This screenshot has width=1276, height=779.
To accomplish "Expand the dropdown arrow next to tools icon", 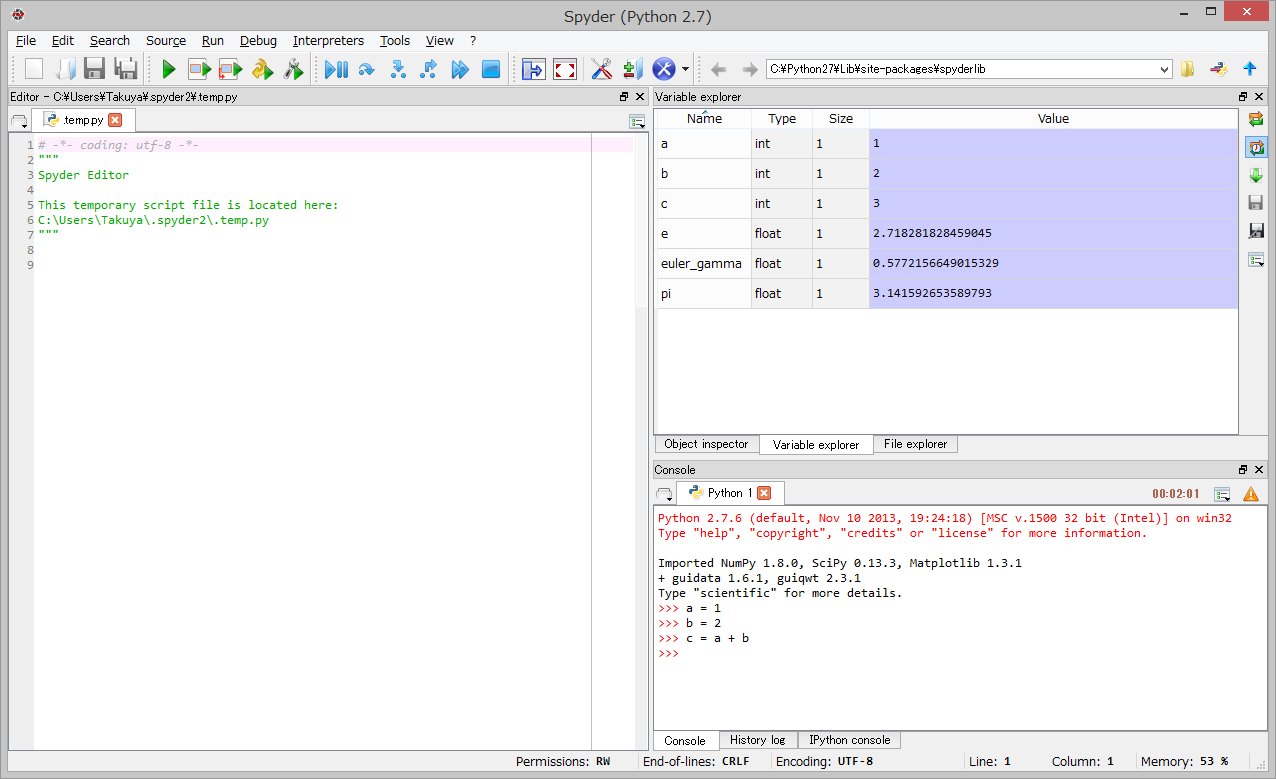I will tap(686, 69).
